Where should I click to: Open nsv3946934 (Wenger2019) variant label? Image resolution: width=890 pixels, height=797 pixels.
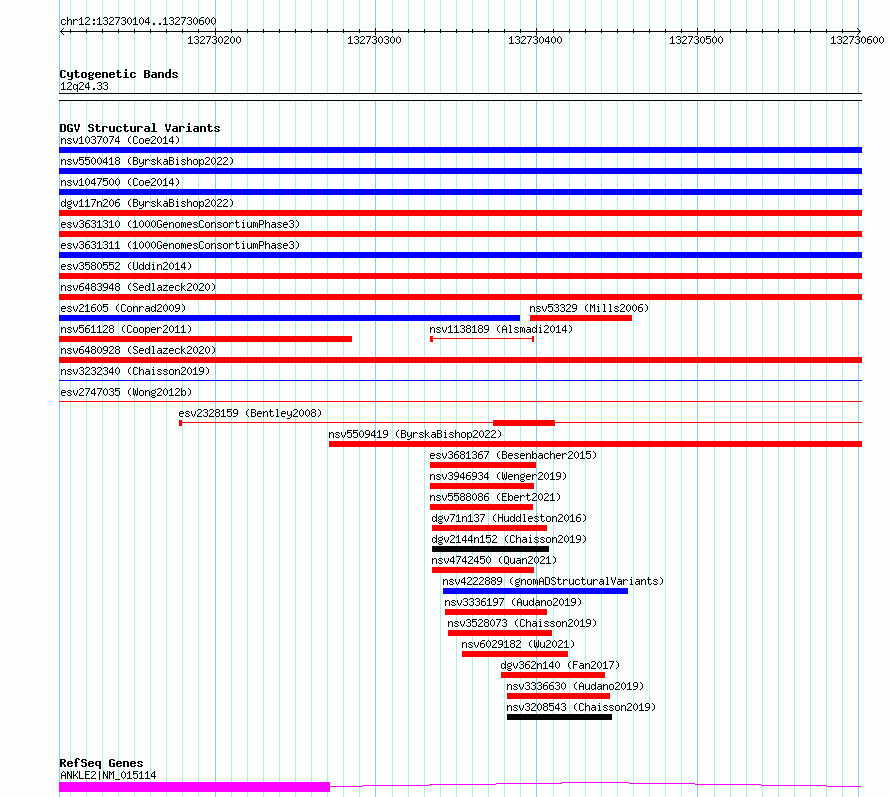tap(498, 476)
